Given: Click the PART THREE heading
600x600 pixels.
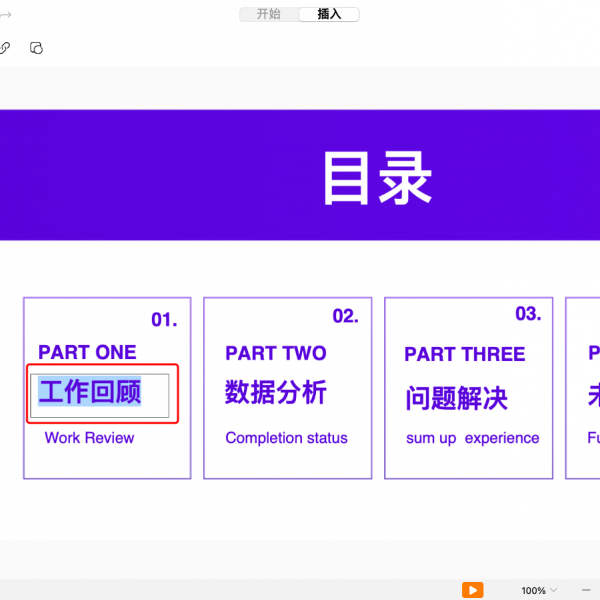Looking at the screenshot, I should (x=464, y=354).
